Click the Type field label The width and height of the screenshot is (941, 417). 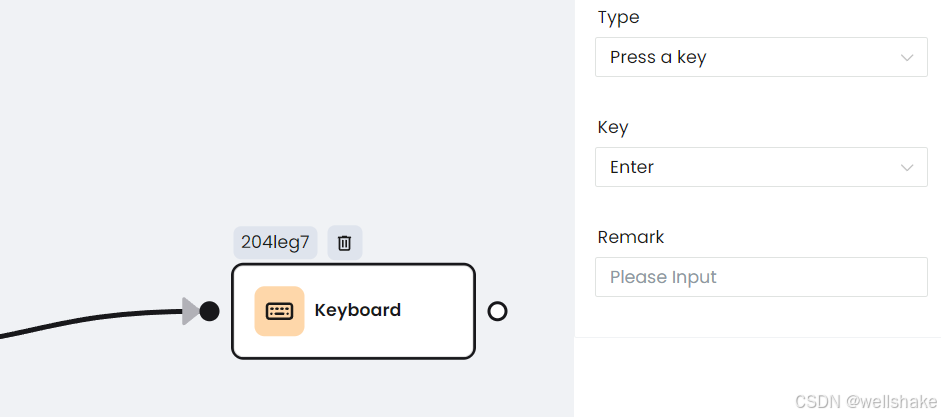click(x=619, y=18)
